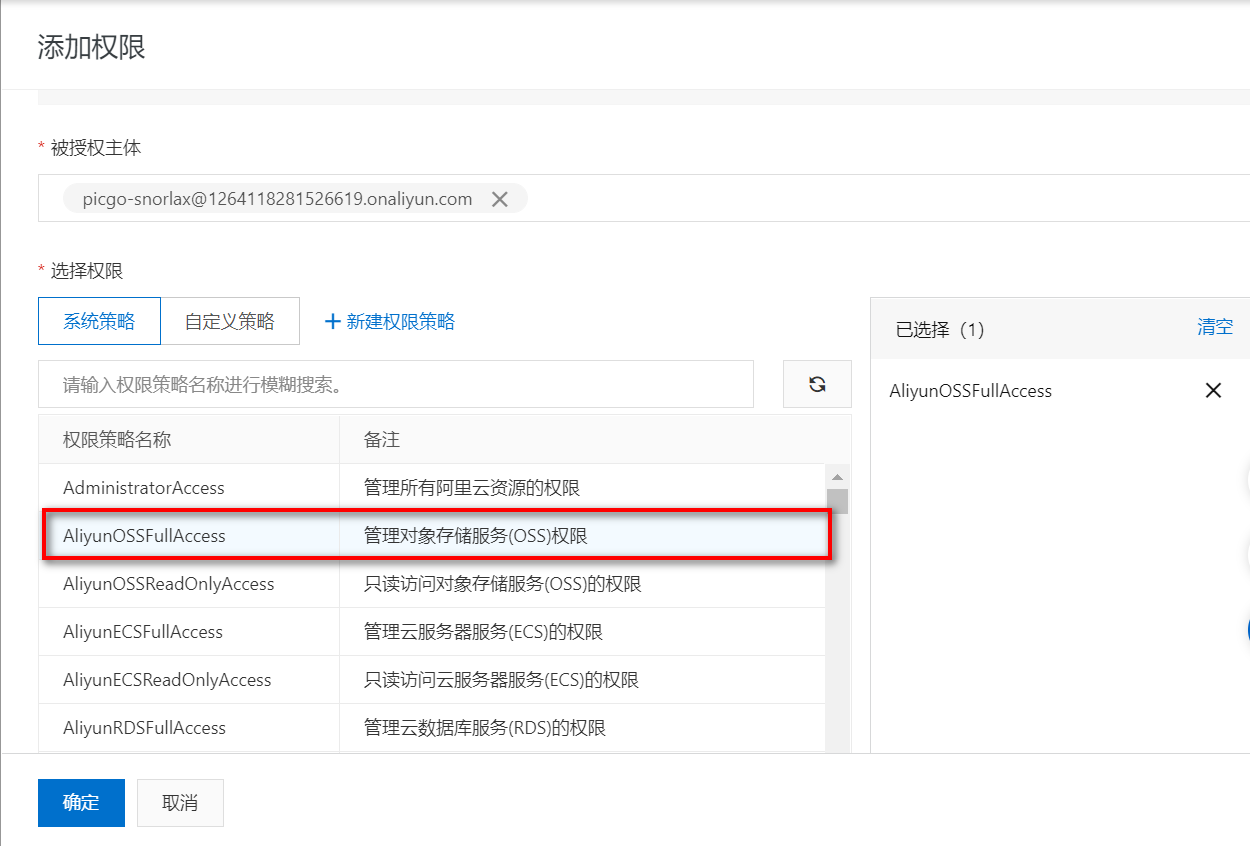Confirm with the 确定 button
Viewport: 1250px width, 846px height.
[x=81, y=803]
